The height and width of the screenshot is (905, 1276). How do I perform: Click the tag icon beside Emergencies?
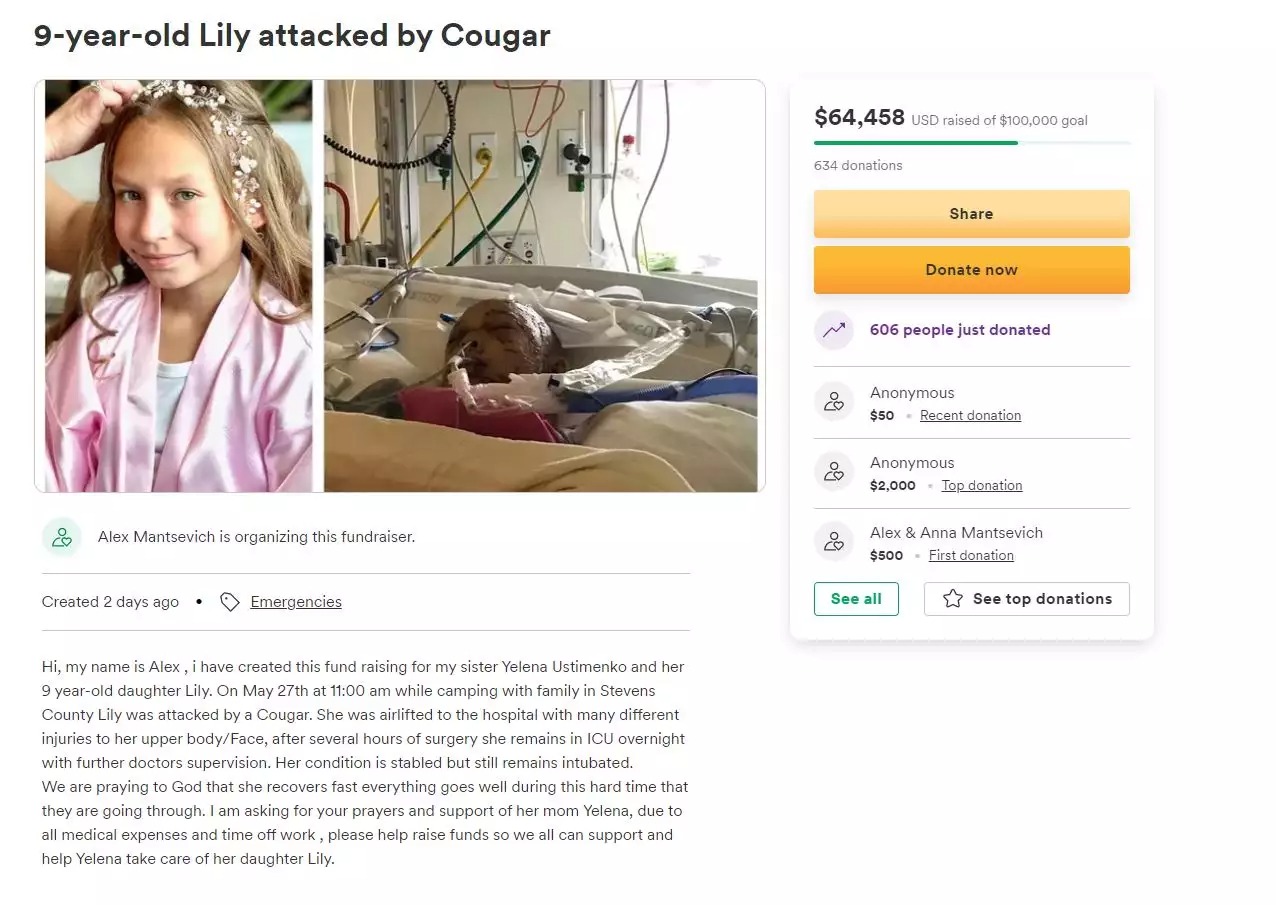point(230,602)
